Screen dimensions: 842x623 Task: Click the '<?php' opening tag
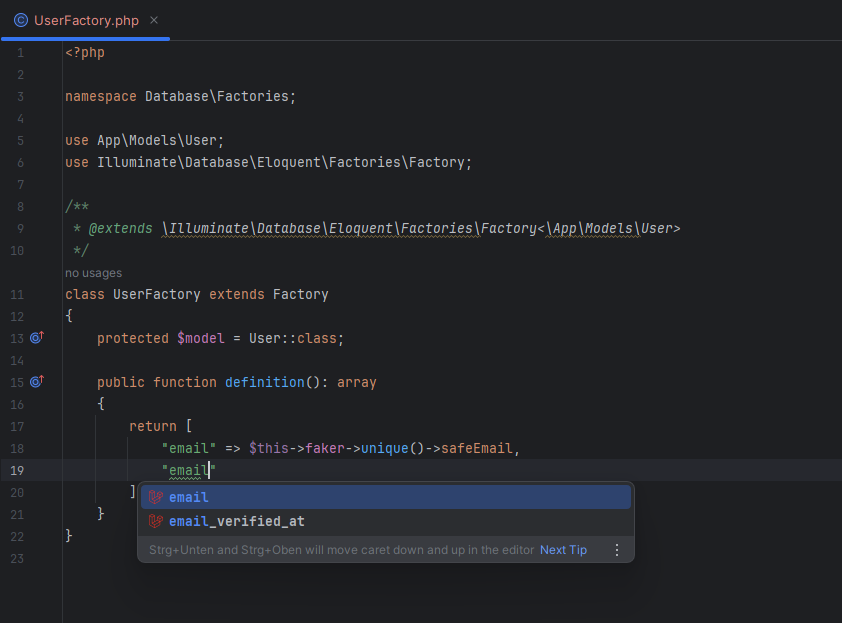(x=85, y=53)
